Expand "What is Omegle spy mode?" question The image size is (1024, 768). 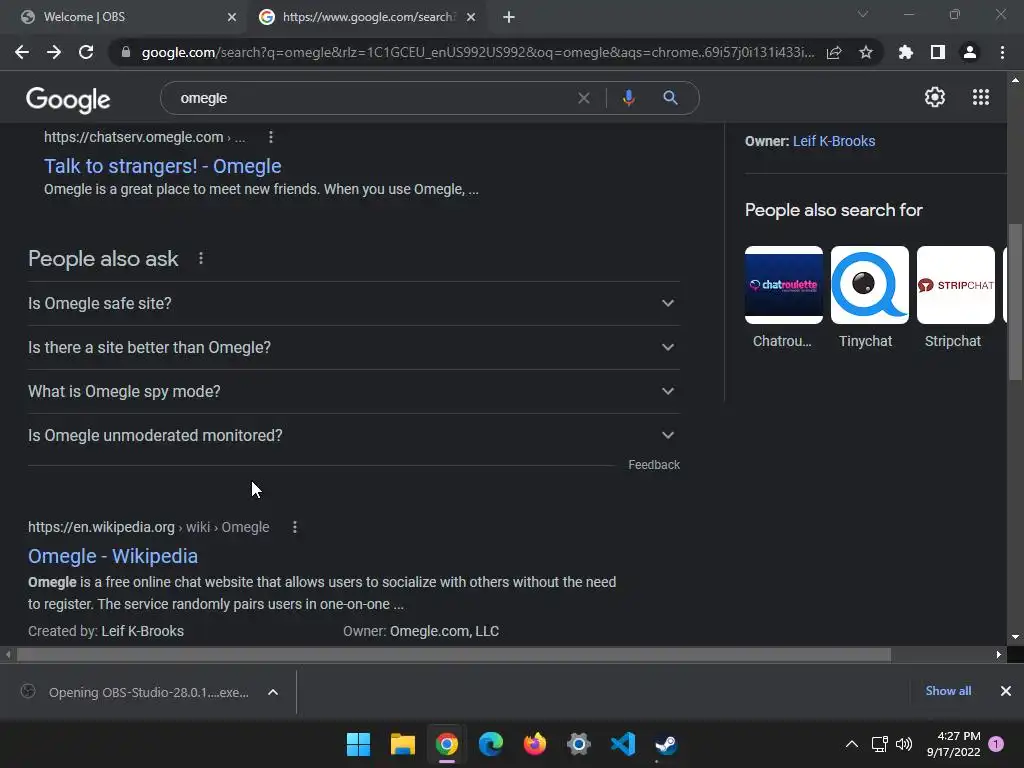click(x=354, y=391)
